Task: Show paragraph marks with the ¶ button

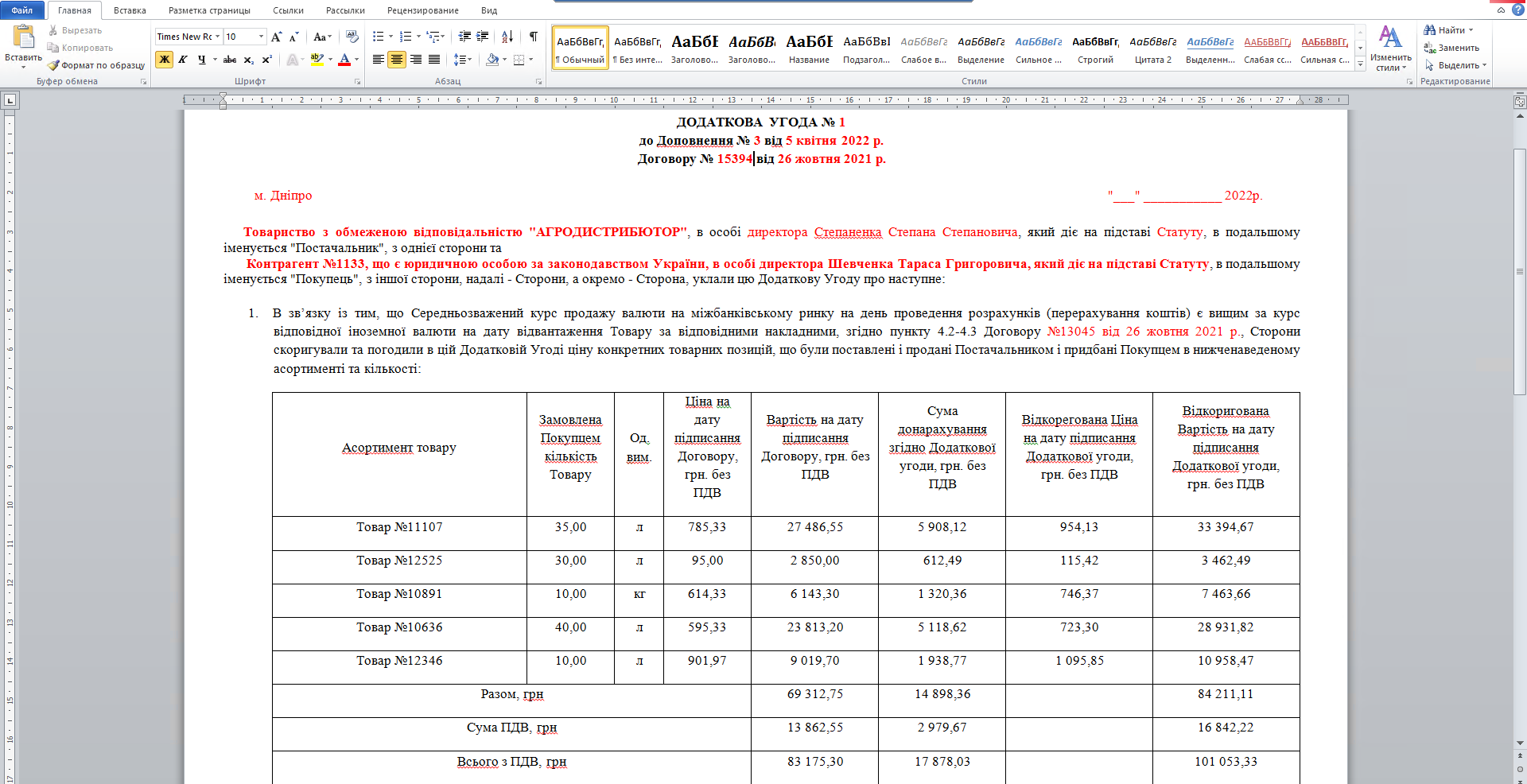Action: (534, 37)
